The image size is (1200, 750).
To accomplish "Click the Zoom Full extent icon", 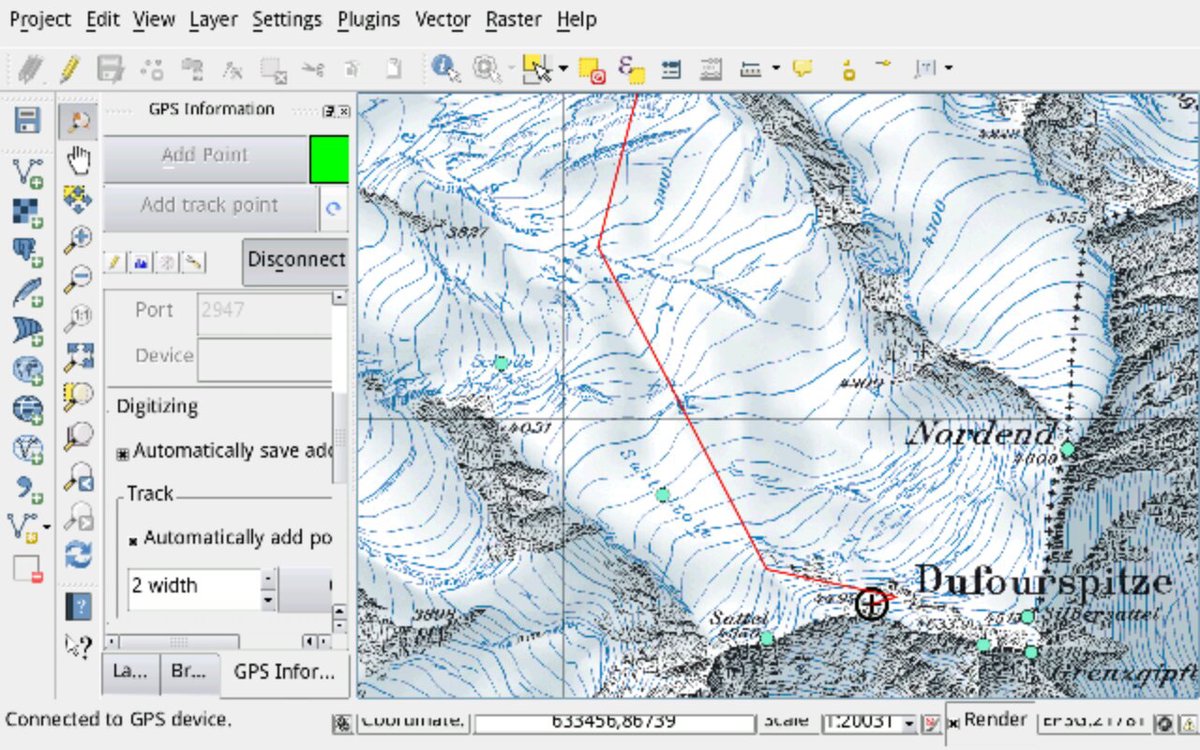I will pos(78,356).
